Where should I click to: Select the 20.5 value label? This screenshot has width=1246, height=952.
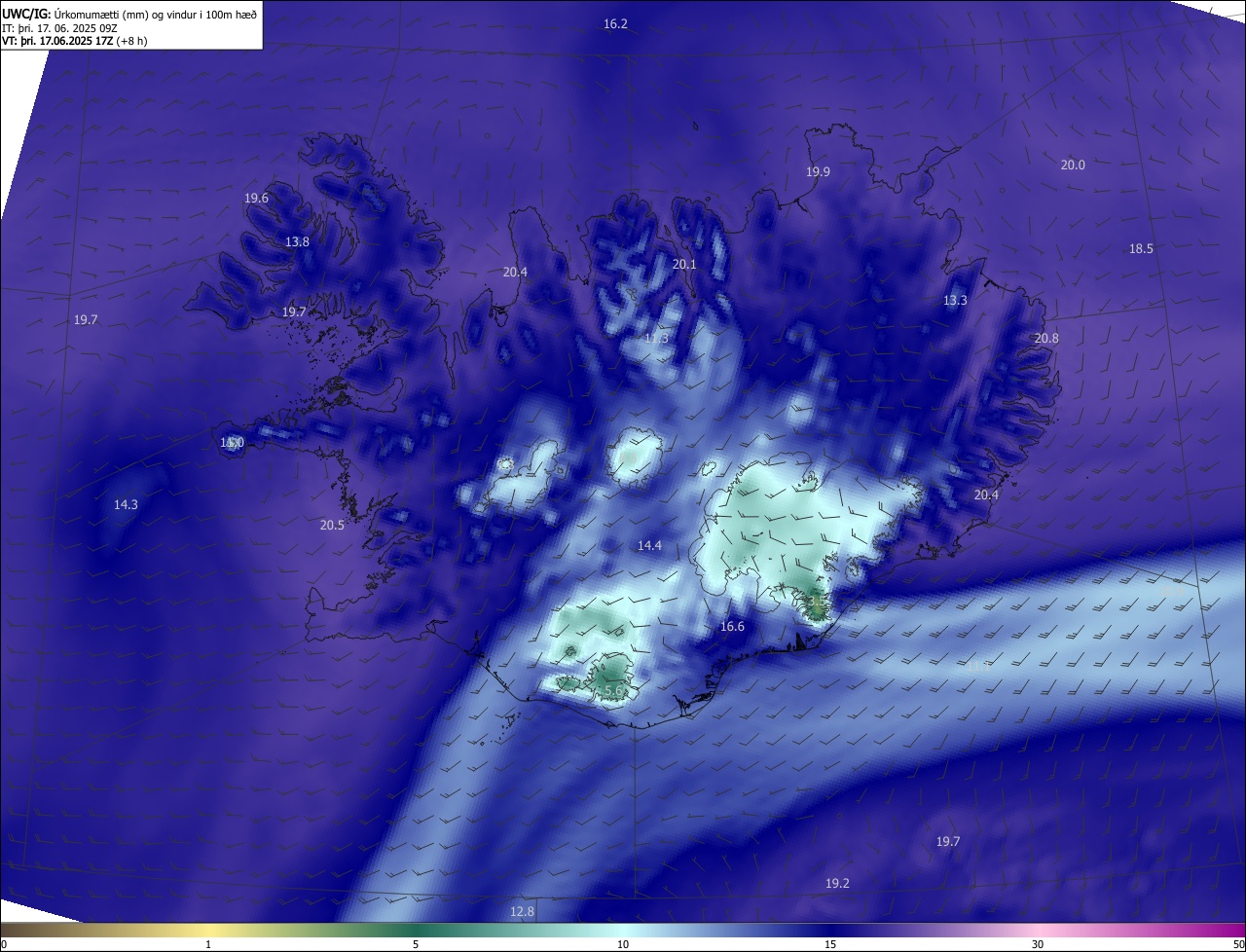click(332, 525)
